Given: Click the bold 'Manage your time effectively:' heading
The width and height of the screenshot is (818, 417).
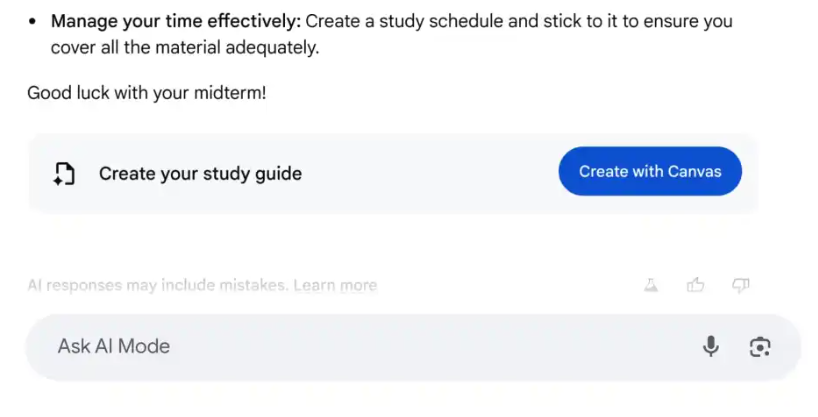Looking at the screenshot, I should click(x=176, y=20).
